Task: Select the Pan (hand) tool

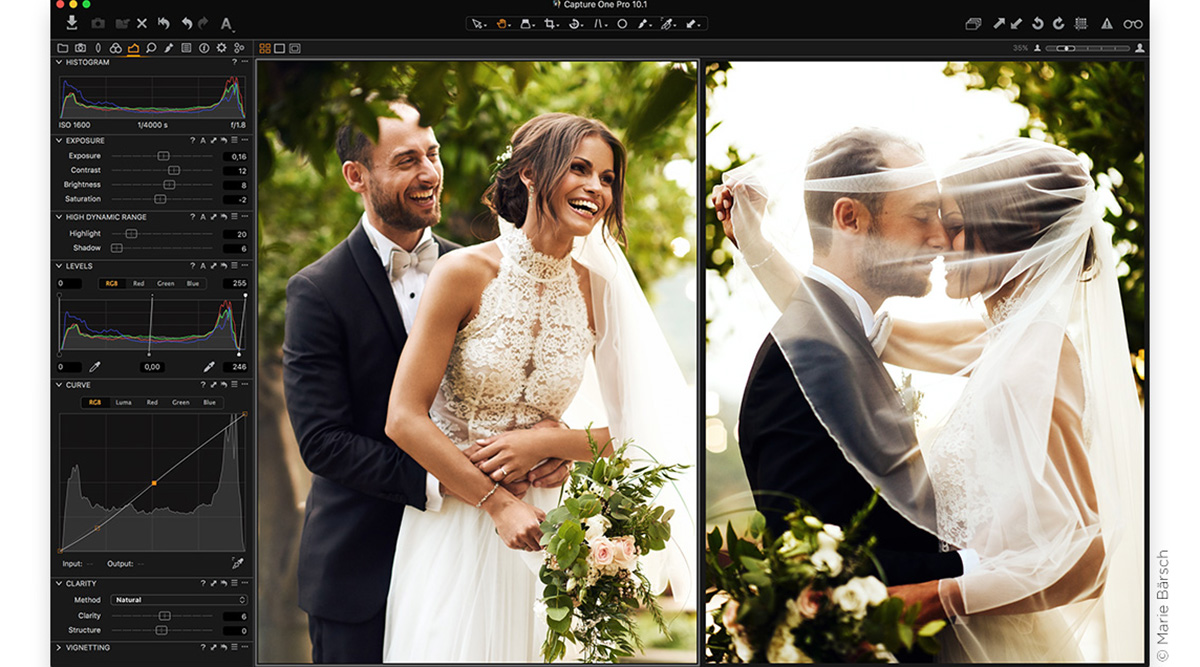Action: (501, 22)
